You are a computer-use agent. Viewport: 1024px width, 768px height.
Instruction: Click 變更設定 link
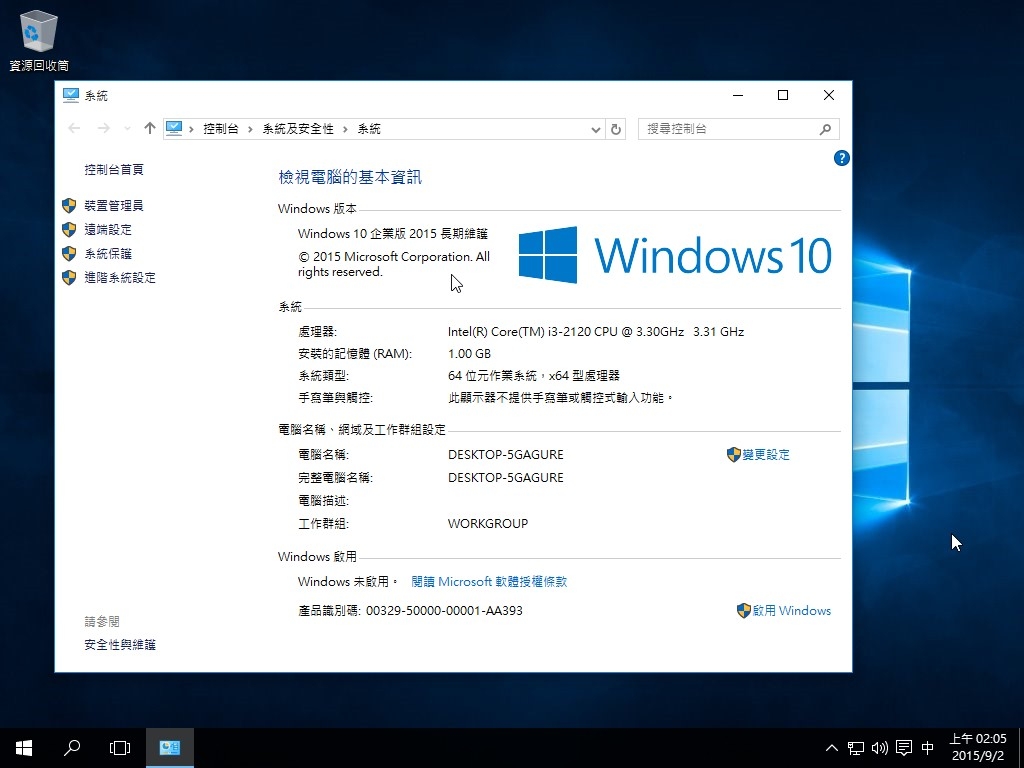[x=765, y=455]
